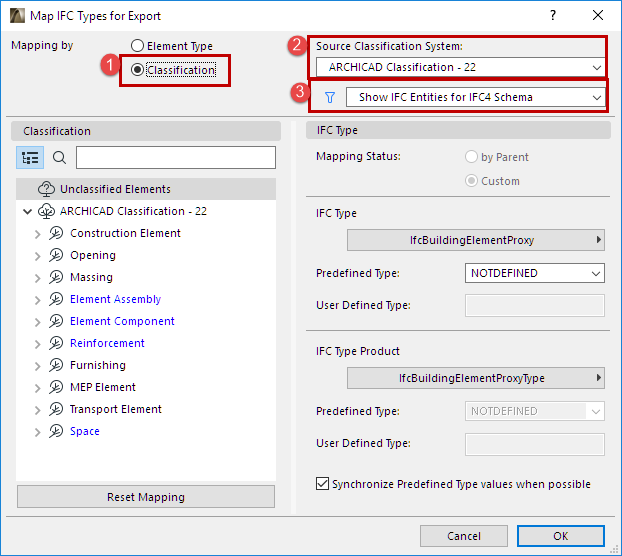Select Space tree item
This screenshot has width=622, height=556.
(x=84, y=431)
